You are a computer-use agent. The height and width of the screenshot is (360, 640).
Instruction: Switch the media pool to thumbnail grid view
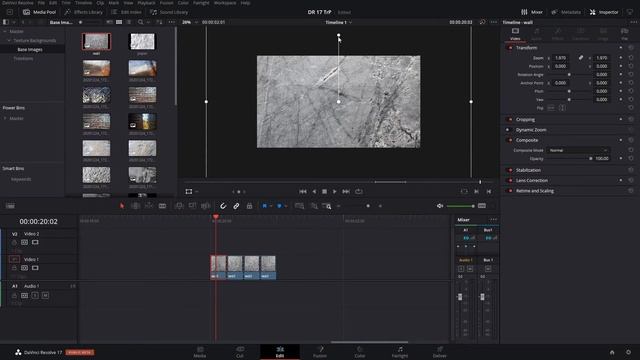click(119, 22)
